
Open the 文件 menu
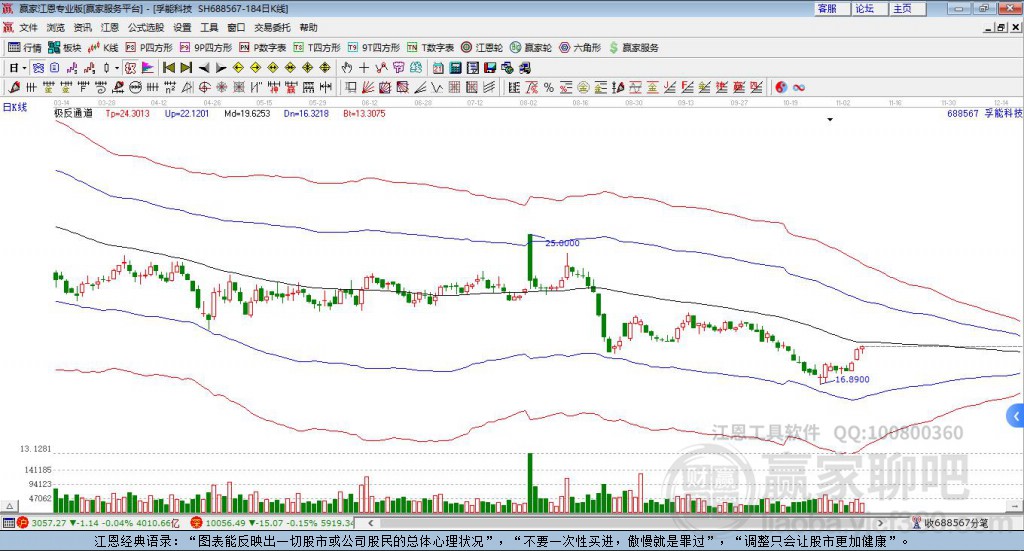28,27
